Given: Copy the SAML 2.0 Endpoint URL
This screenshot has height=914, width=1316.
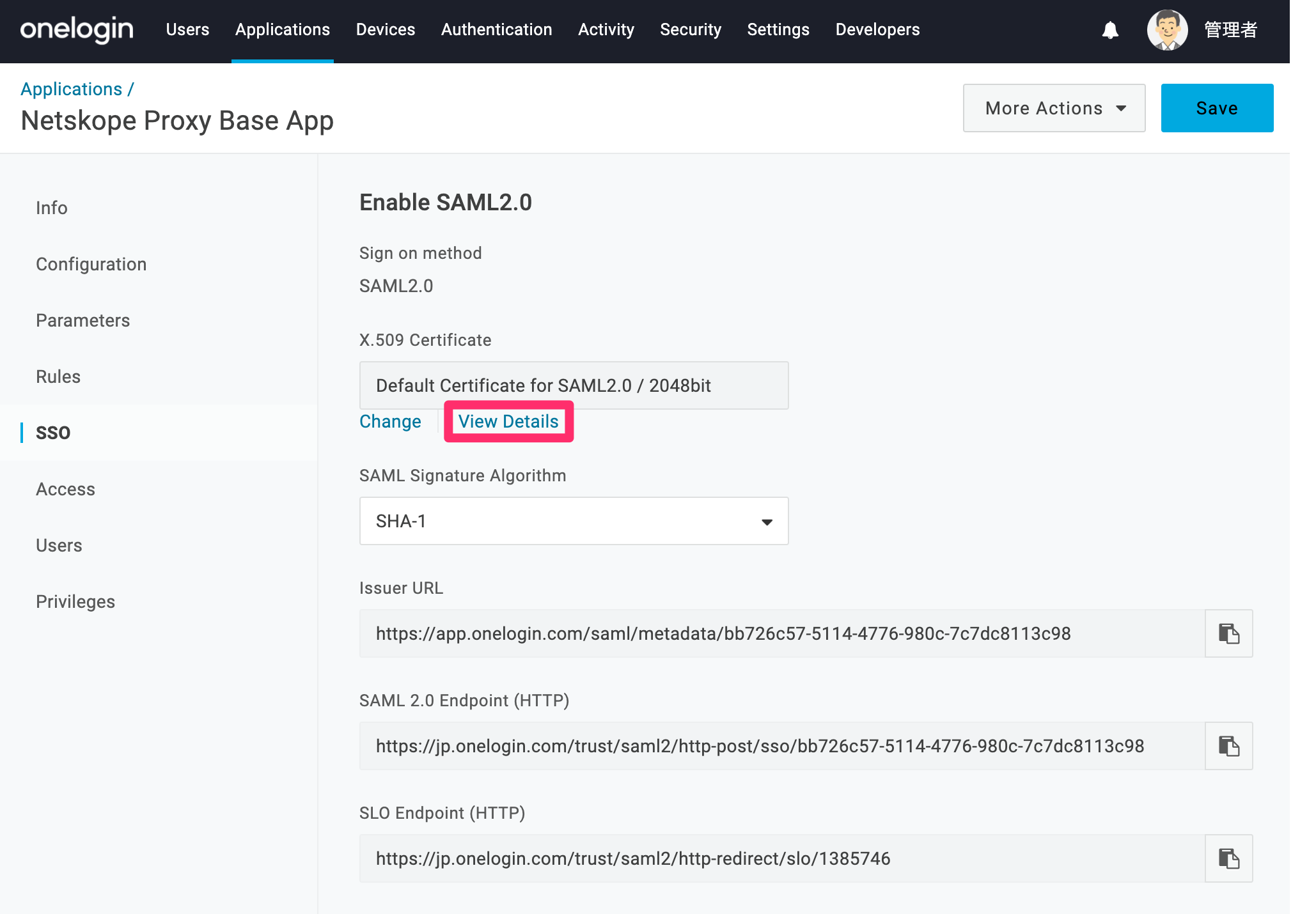Looking at the screenshot, I should [1228, 746].
